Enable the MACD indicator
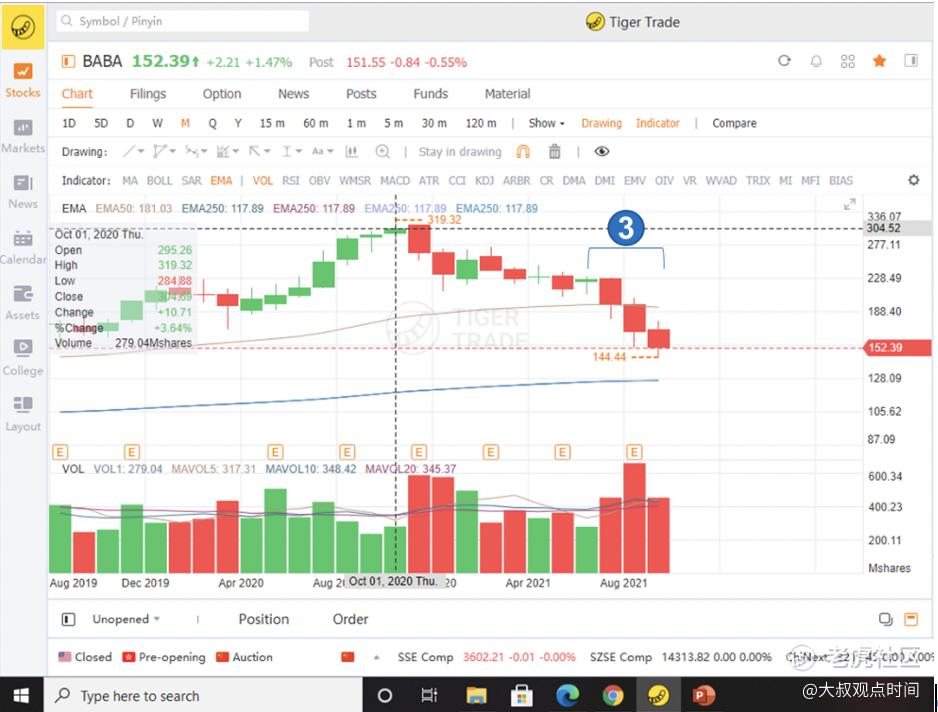The height and width of the screenshot is (712, 938). 395,181
